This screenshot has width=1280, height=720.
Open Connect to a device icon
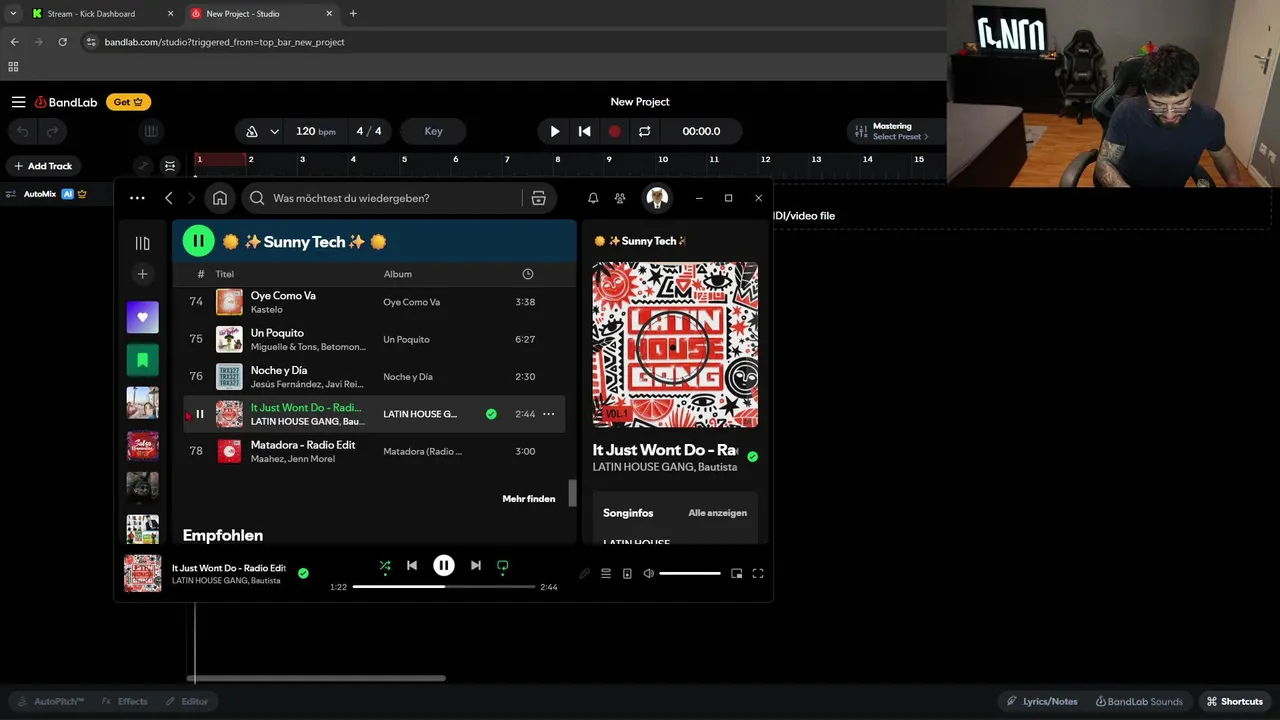(627, 573)
